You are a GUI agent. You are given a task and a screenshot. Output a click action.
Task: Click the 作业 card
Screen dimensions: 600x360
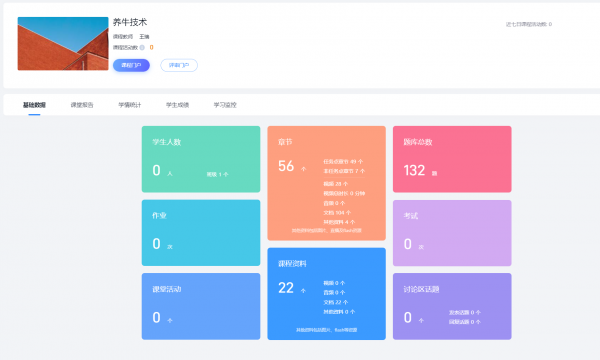click(201, 233)
